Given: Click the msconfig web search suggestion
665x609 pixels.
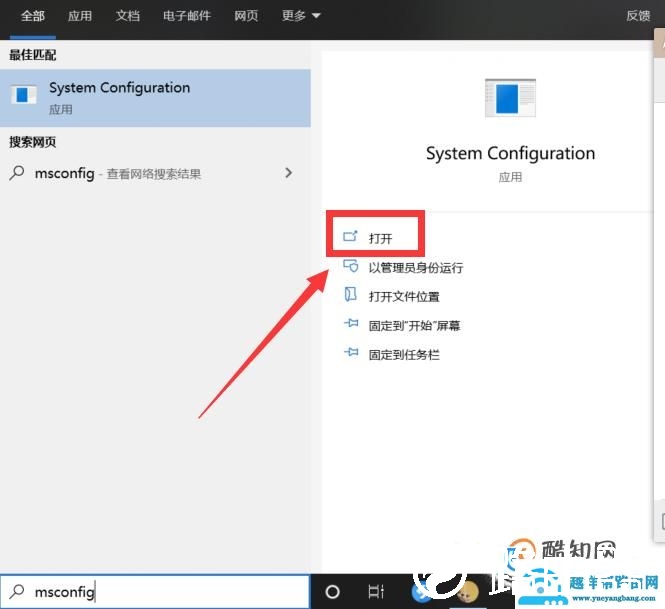Looking at the screenshot, I should click(155, 173).
